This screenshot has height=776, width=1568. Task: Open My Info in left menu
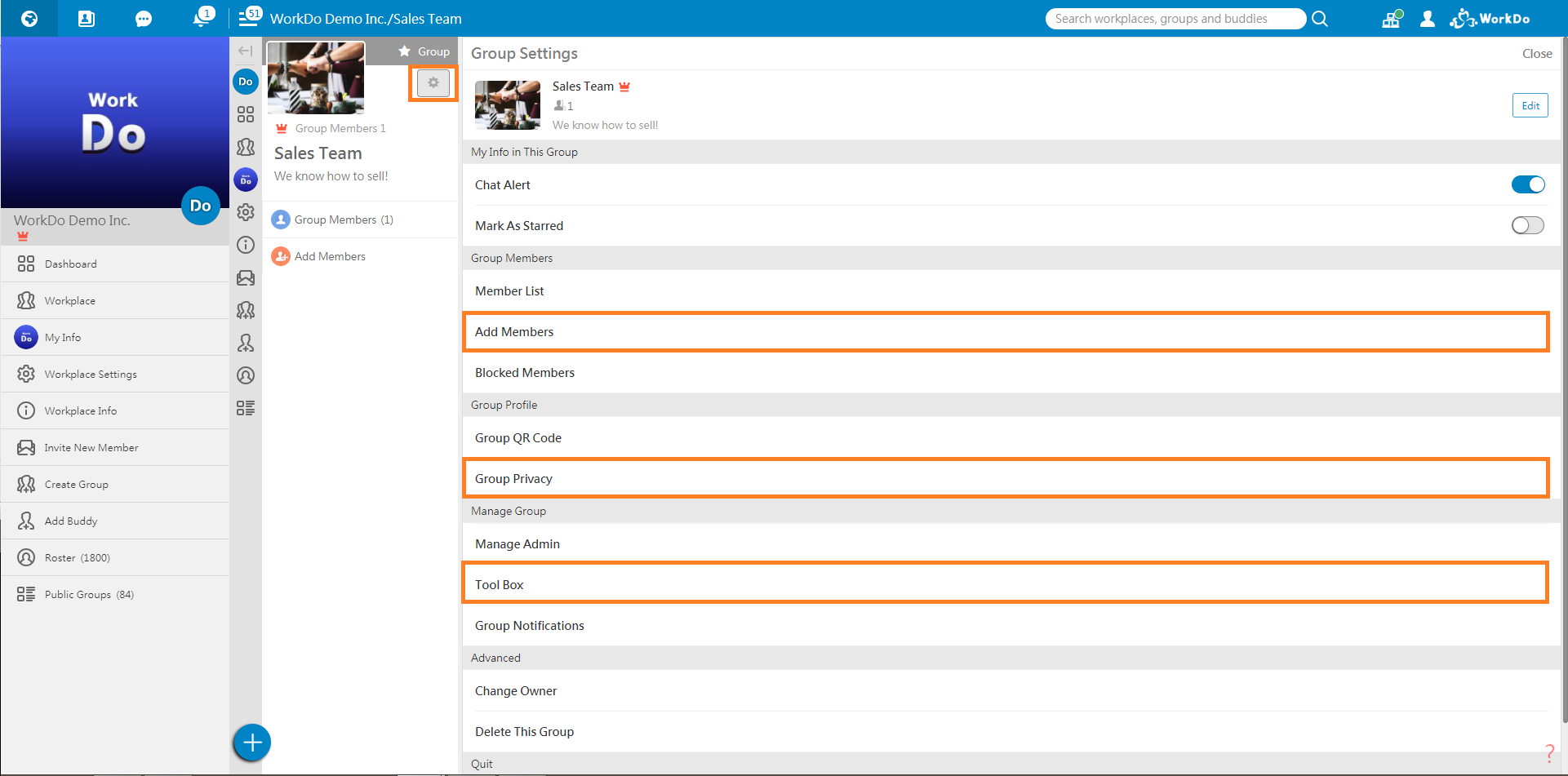point(115,338)
